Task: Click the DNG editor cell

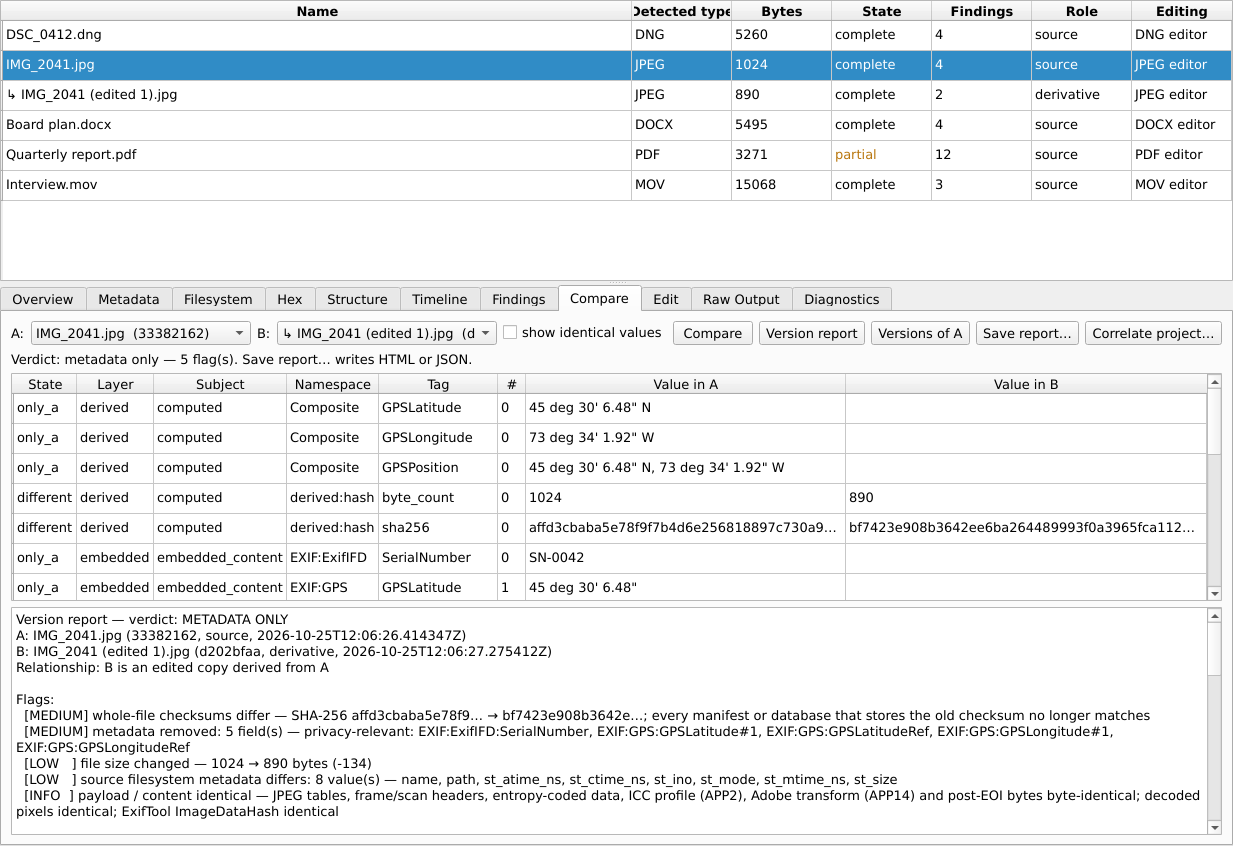Action: (1181, 35)
